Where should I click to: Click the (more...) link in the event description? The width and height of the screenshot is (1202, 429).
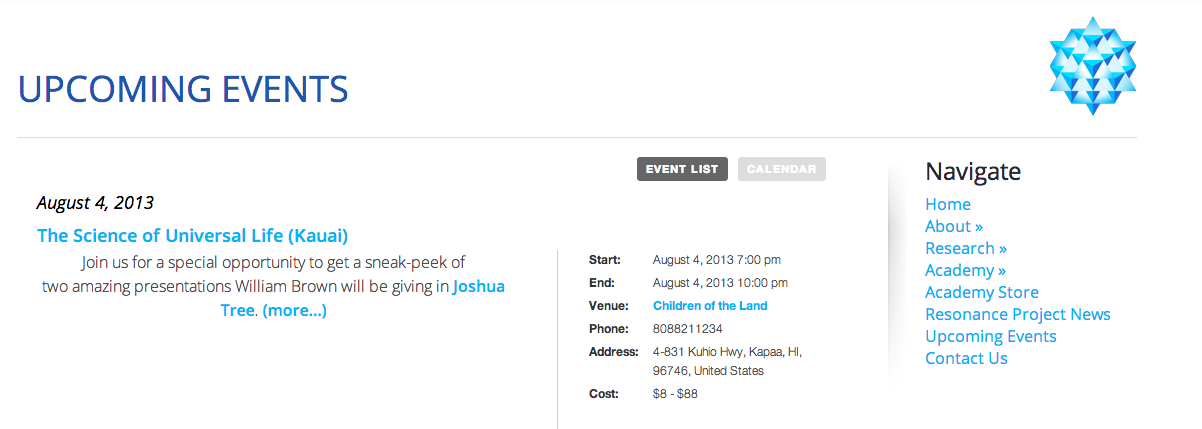point(294,310)
